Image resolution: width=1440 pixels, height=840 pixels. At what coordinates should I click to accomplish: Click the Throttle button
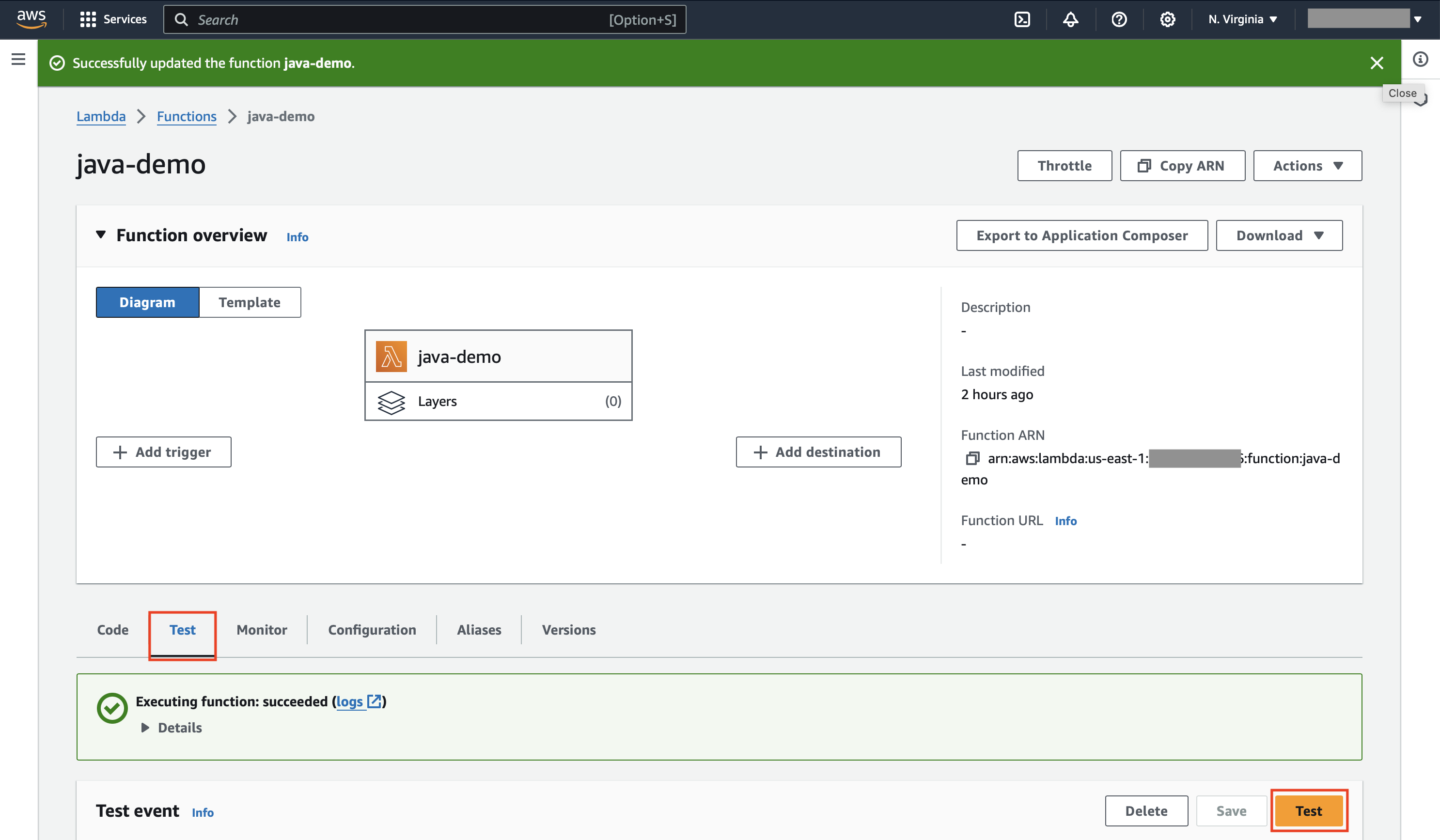pyautogui.click(x=1064, y=165)
